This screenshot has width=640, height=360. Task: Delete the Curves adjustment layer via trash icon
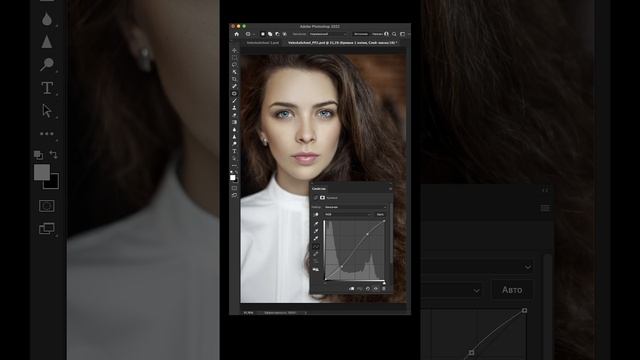tap(384, 289)
